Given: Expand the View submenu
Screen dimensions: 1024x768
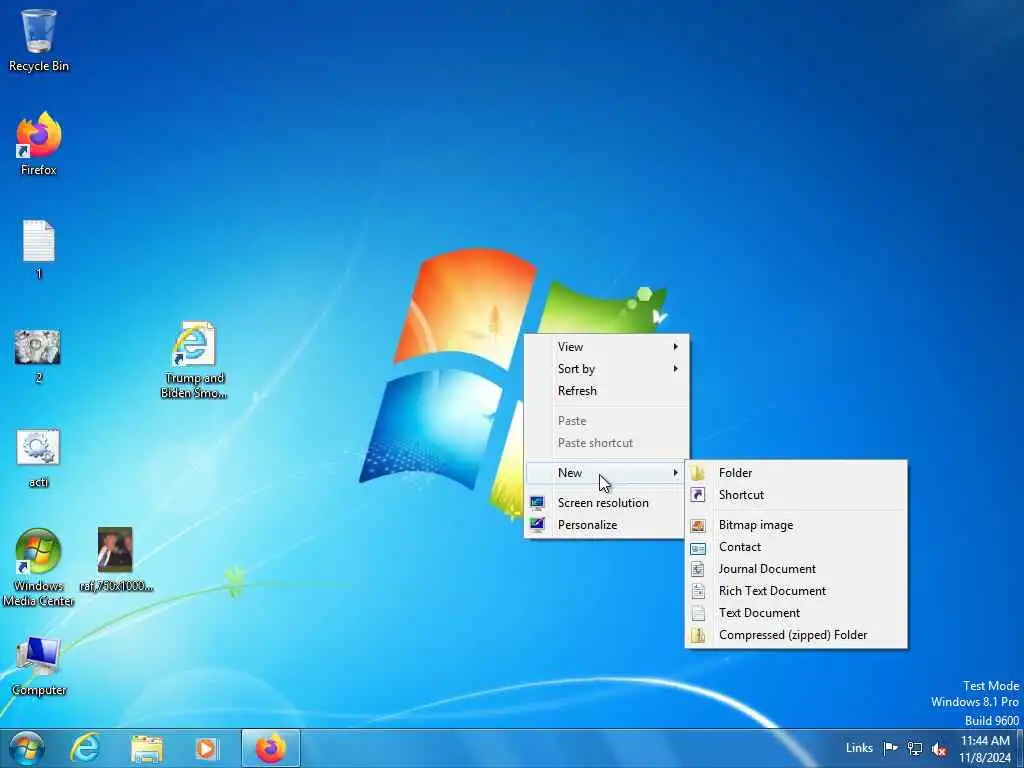Looking at the screenshot, I should coord(607,347).
